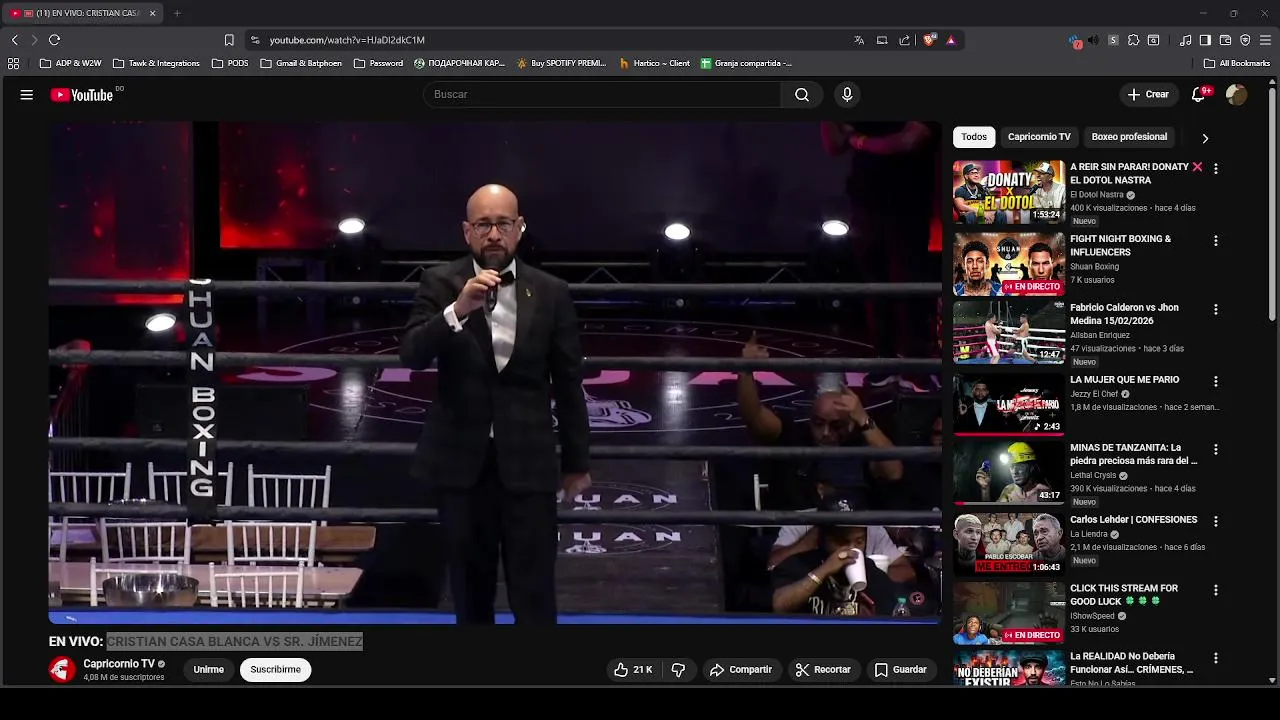Click the share page icon in address bar

905,40
